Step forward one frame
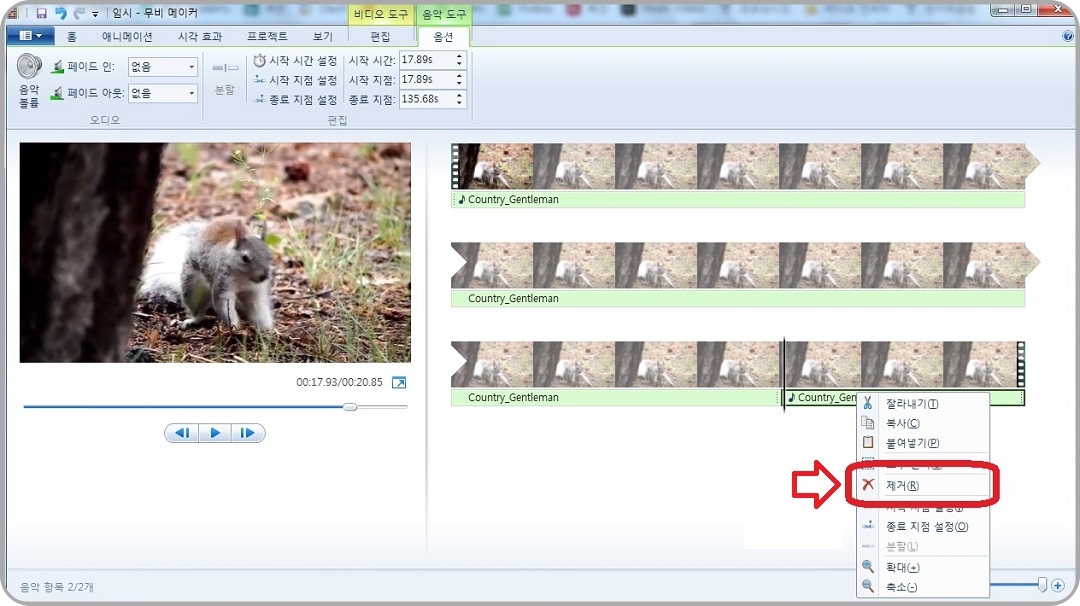1080x606 pixels. [247, 433]
